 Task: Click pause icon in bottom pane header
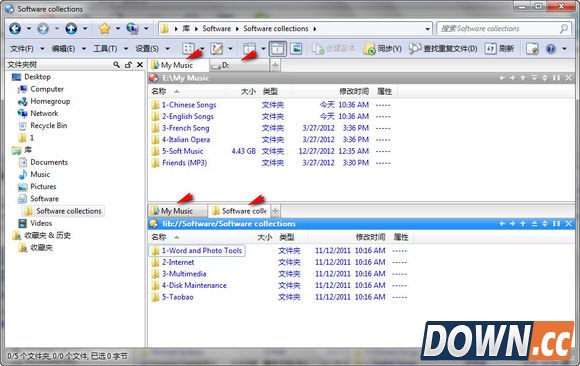point(556,224)
